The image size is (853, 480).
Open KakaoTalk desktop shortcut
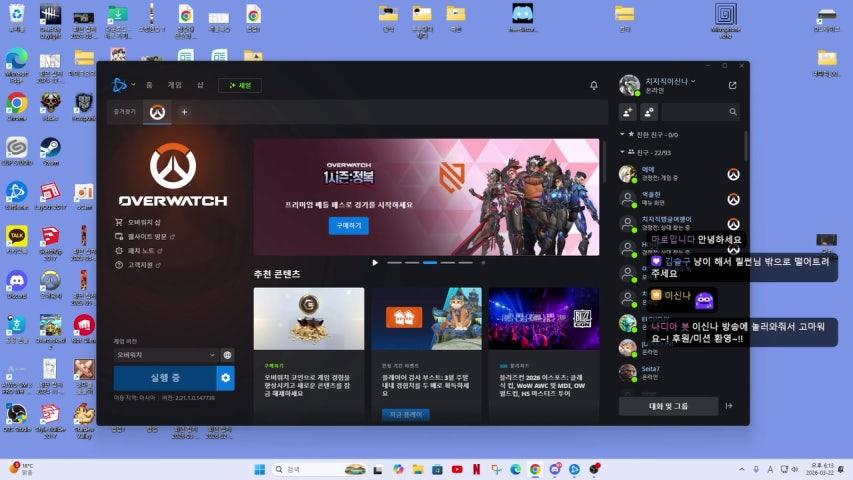coord(17,240)
